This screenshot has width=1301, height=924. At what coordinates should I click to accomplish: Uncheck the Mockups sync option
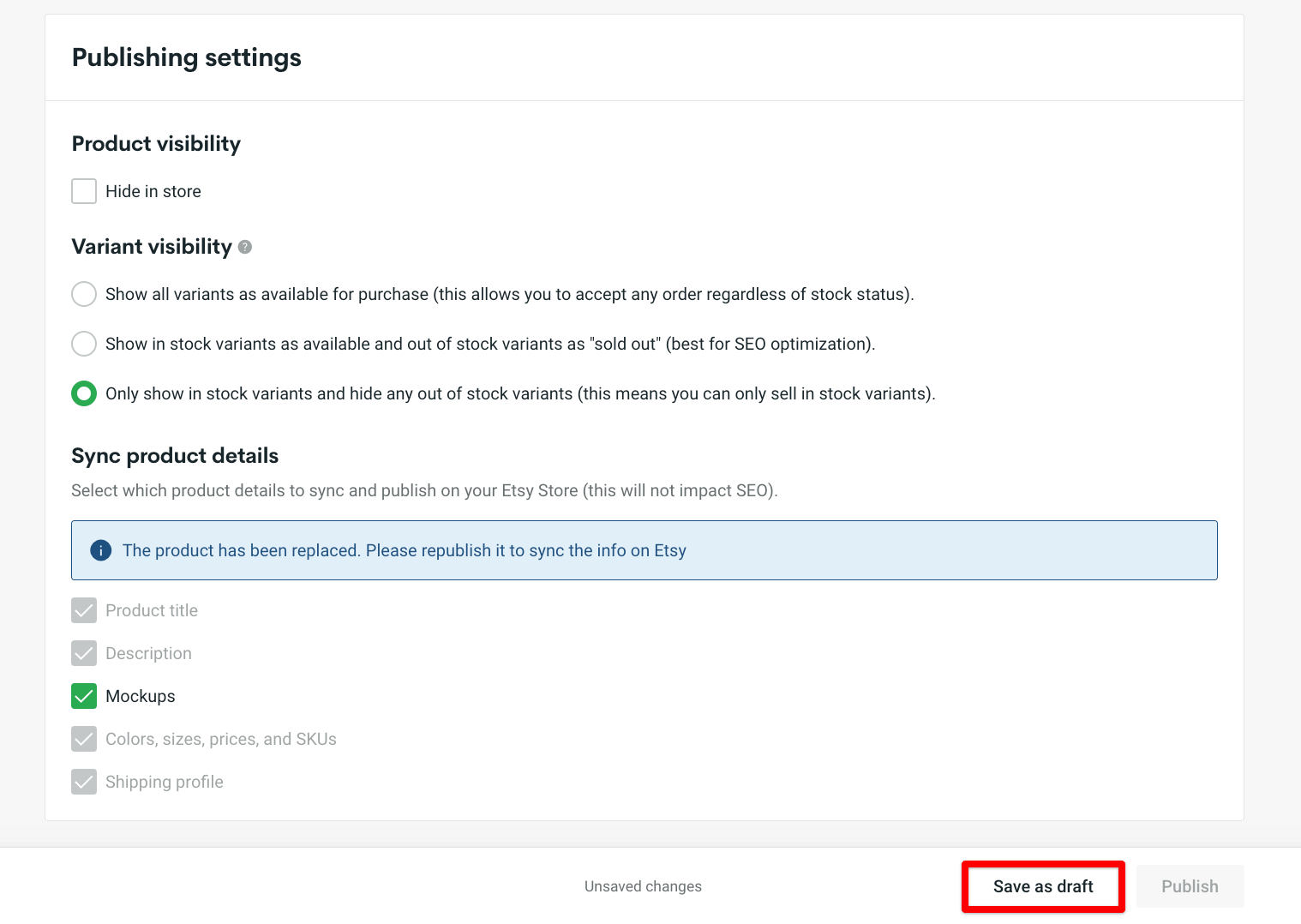click(83, 696)
